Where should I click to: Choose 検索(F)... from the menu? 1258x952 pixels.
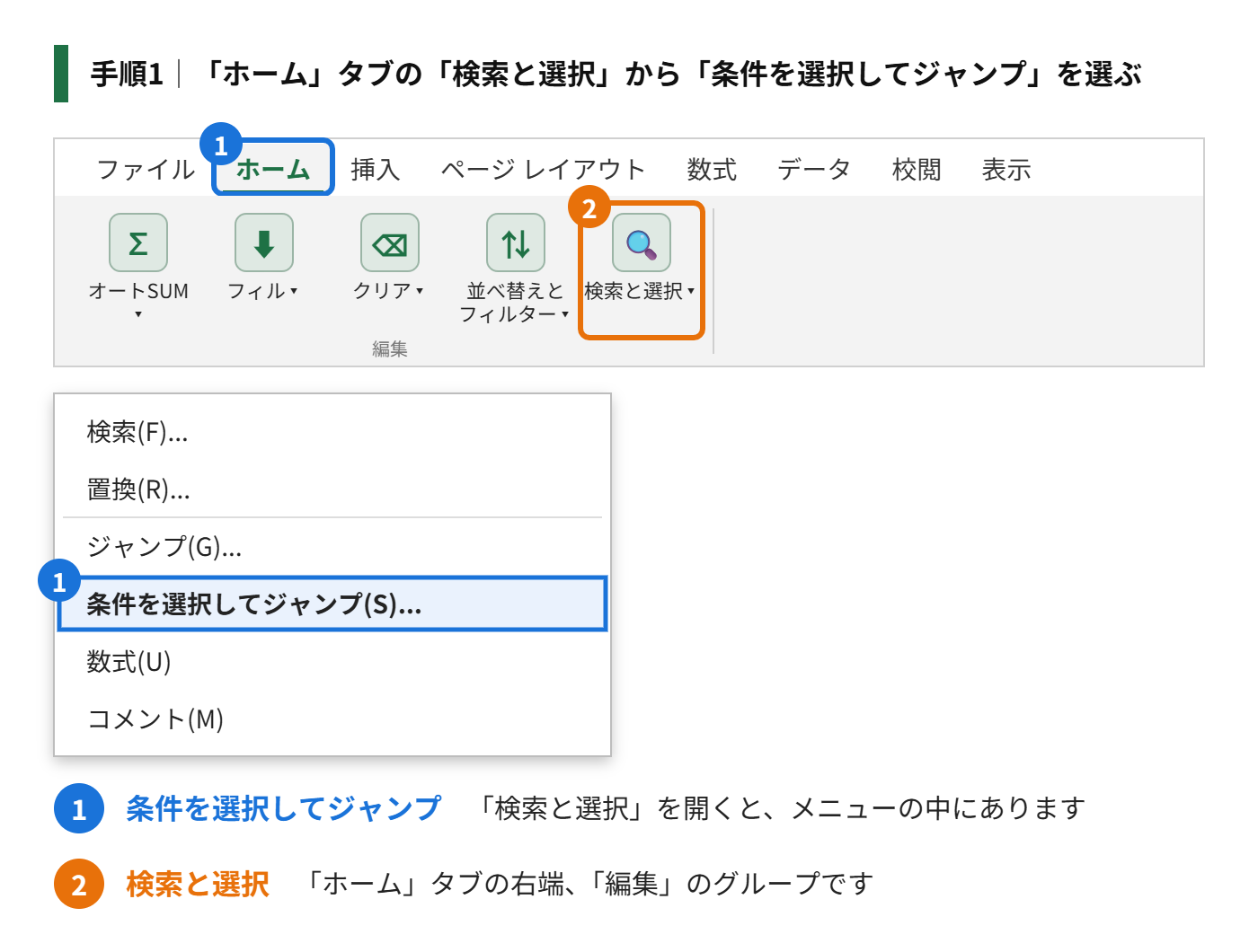pos(332,432)
